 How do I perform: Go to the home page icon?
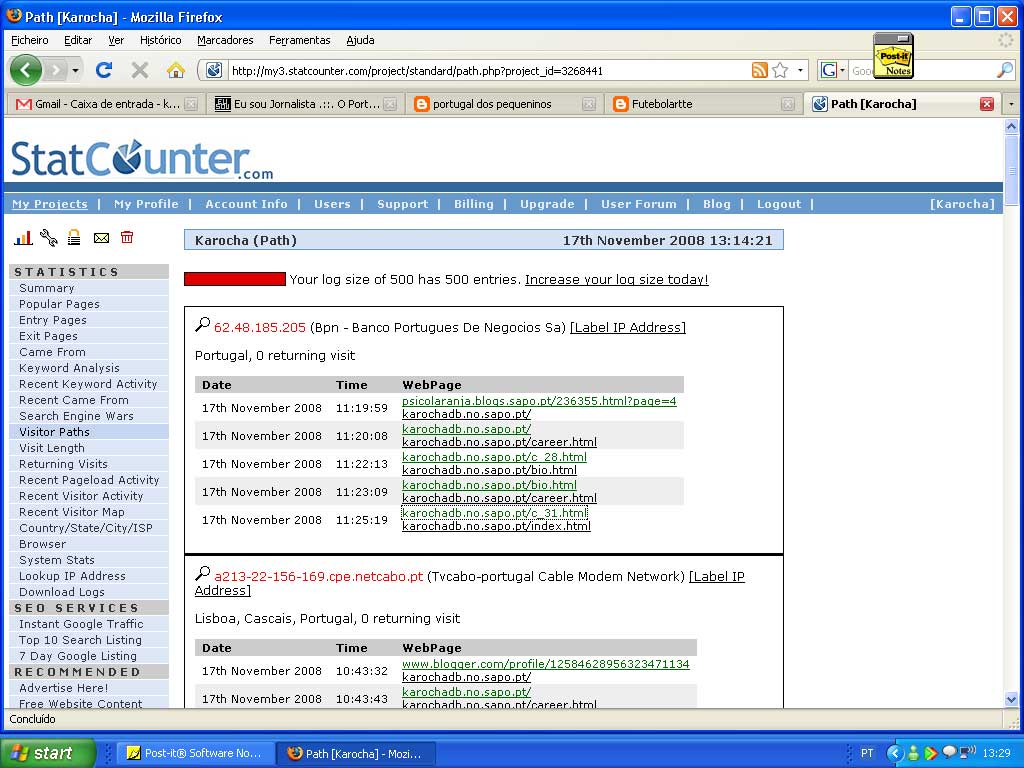[x=176, y=69]
